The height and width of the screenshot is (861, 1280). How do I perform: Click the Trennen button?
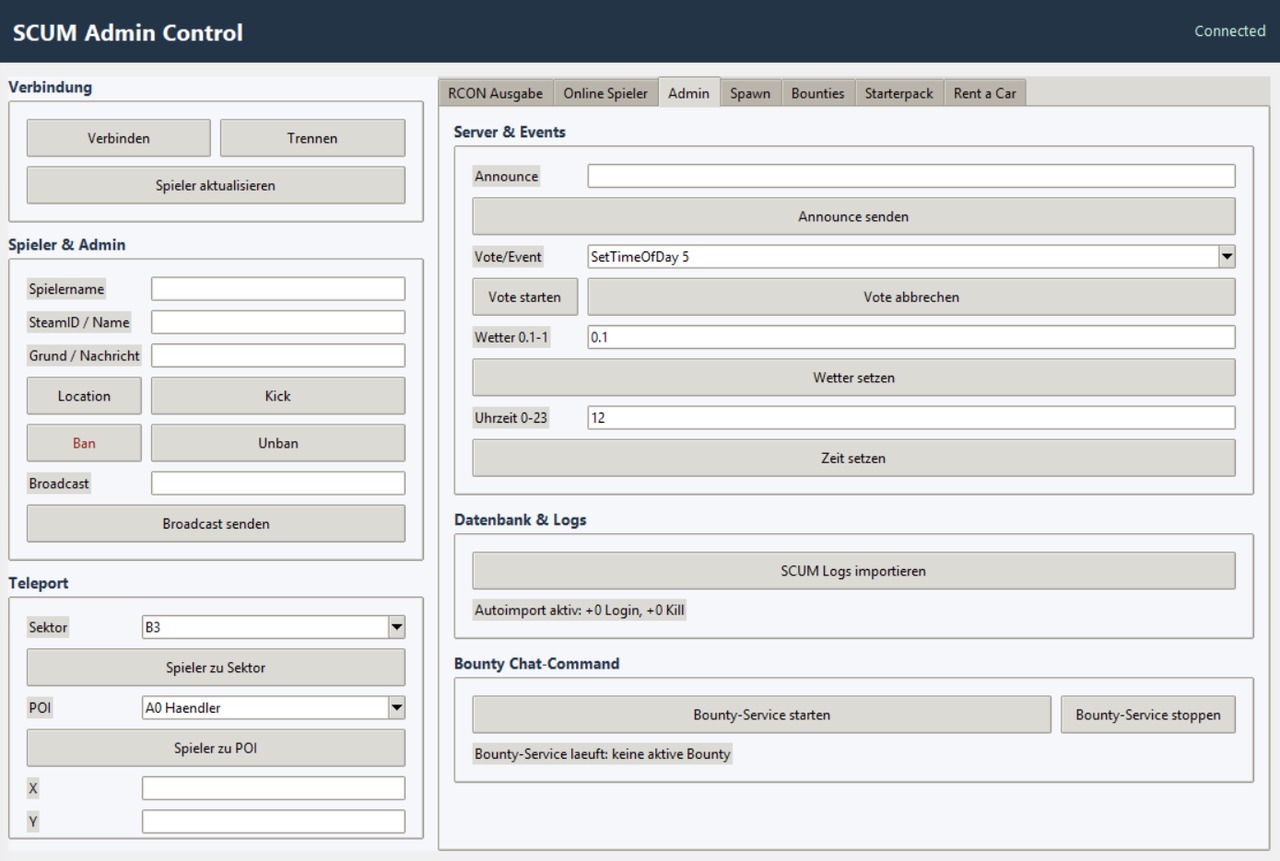(x=313, y=138)
